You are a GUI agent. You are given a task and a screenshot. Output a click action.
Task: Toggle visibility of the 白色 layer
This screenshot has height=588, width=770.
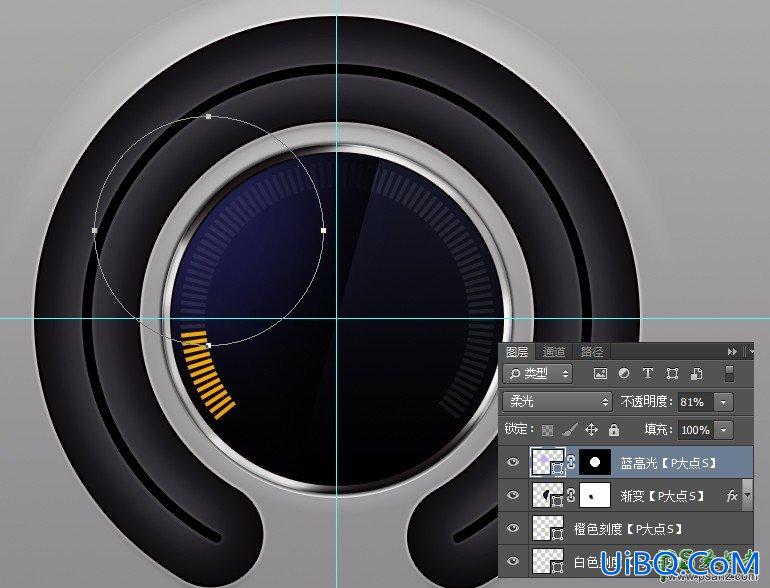click(x=513, y=560)
